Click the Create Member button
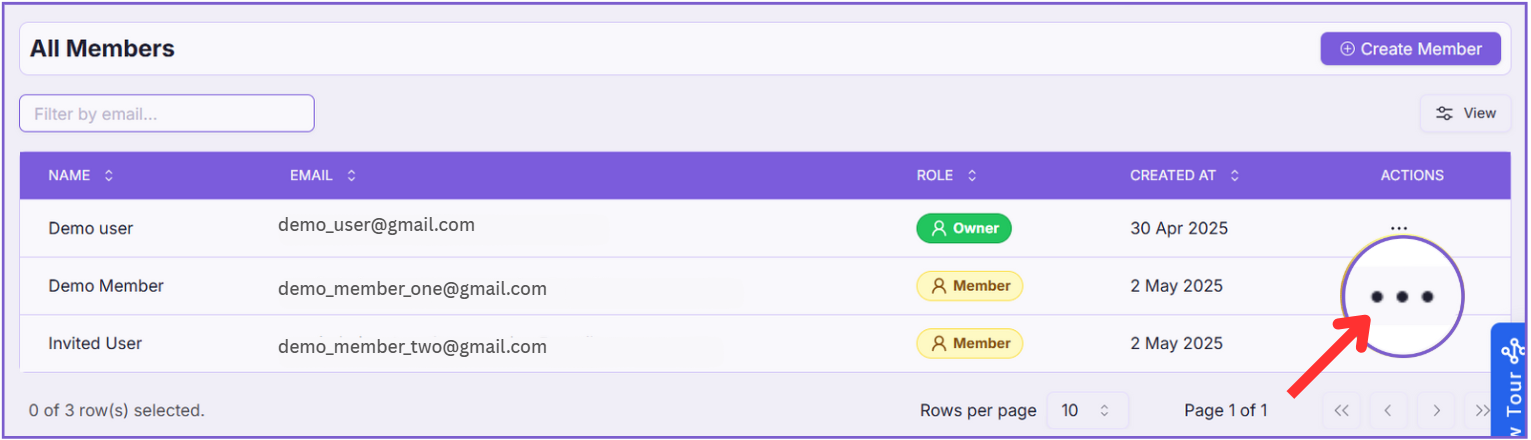The image size is (1531, 440). click(1410, 49)
